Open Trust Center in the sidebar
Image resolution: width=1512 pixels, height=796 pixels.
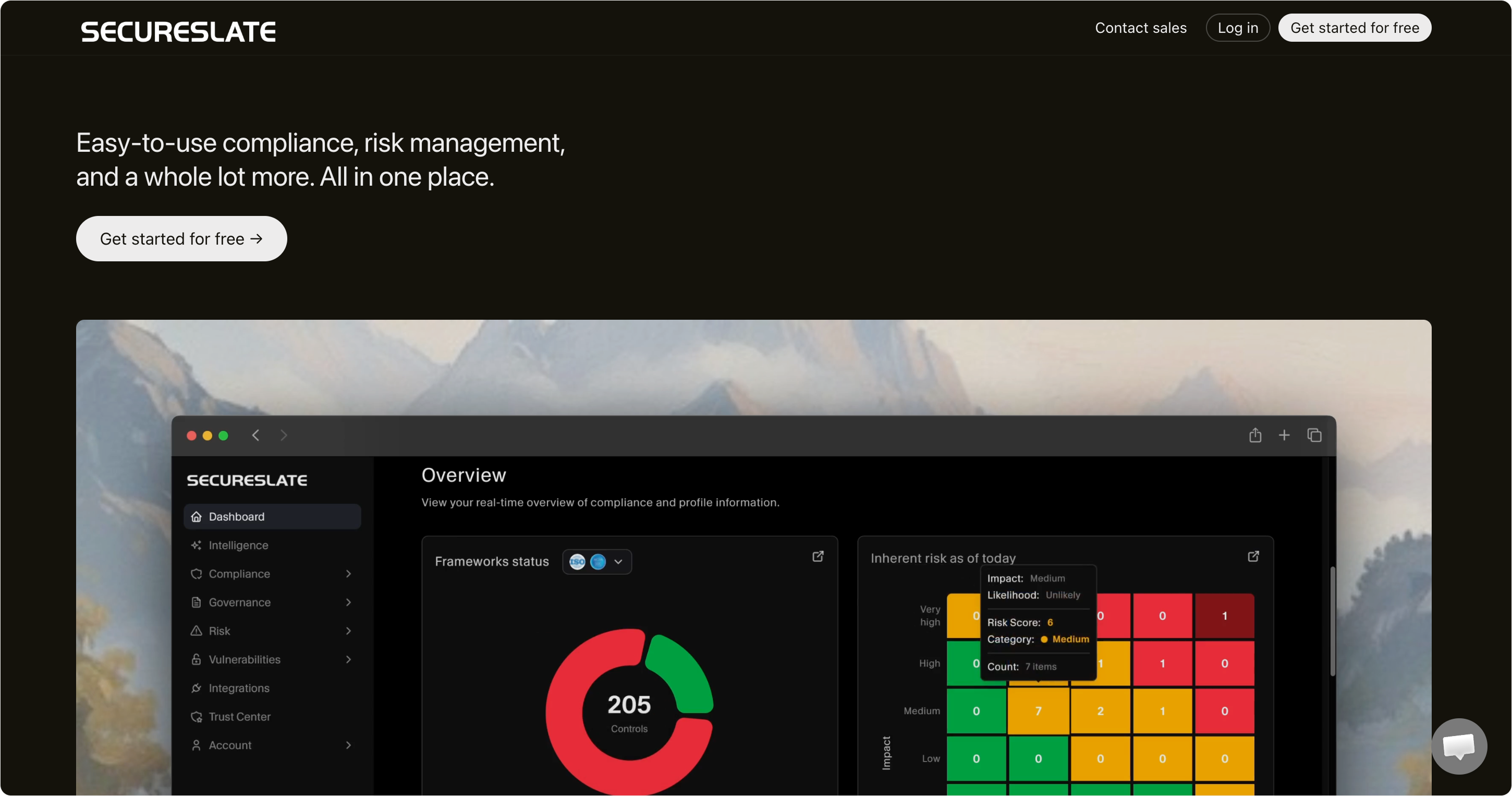[x=239, y=717]
